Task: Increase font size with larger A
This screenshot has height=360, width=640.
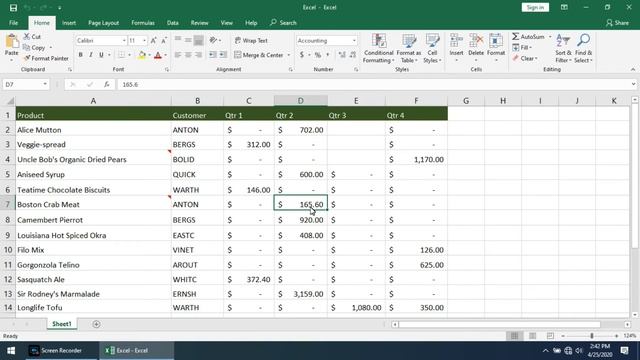Action: pyautogui.click(x=153, y=40)
